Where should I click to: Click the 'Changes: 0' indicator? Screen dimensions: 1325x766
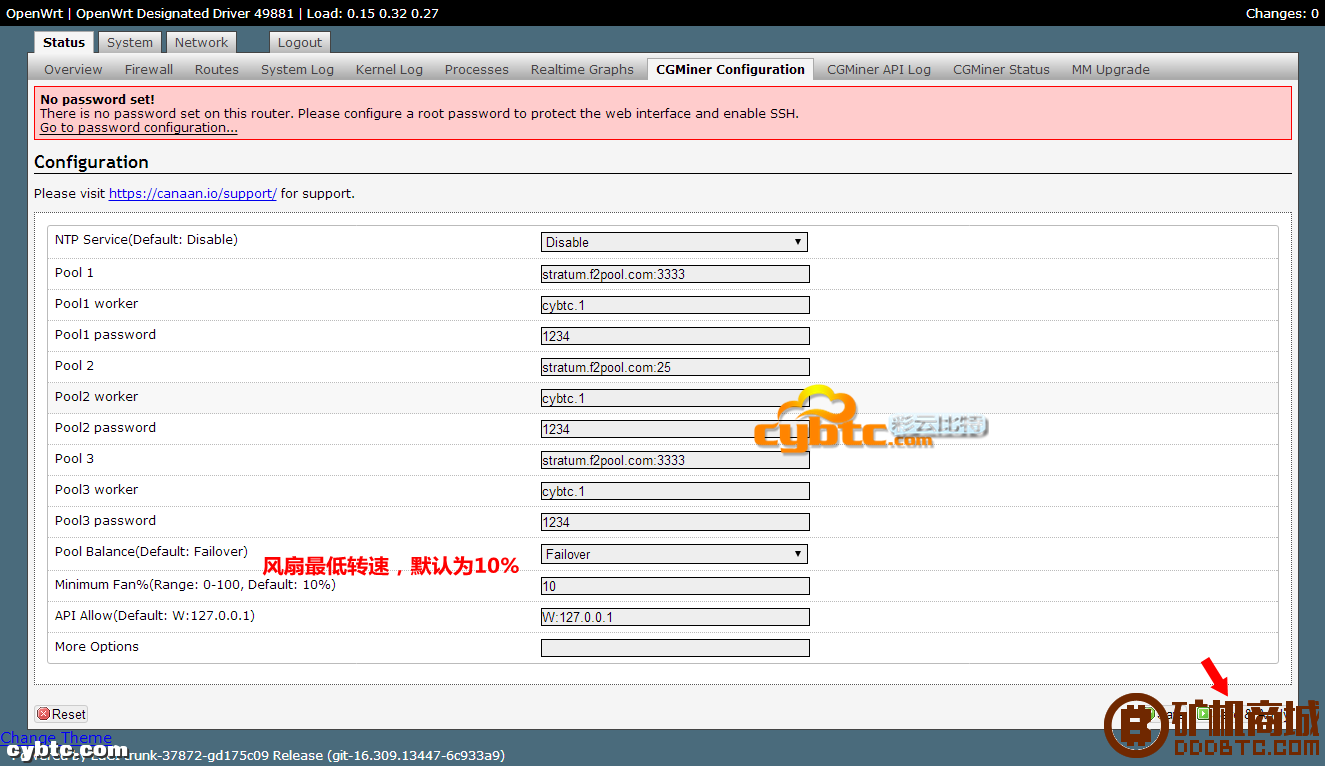[x=1282, y=13]
